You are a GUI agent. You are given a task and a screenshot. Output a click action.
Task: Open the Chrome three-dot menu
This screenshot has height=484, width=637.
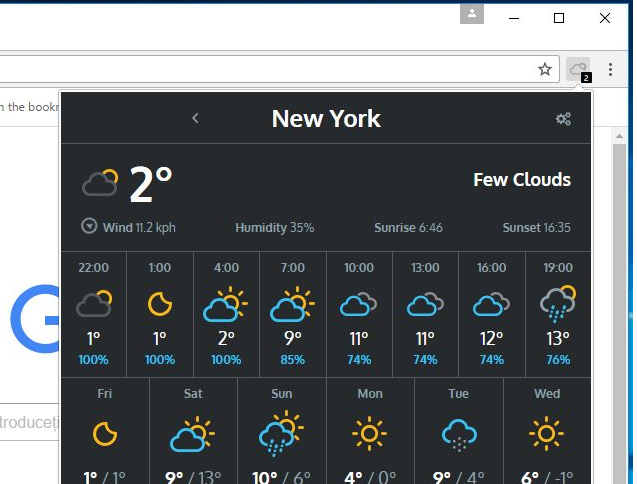point(610,69)
